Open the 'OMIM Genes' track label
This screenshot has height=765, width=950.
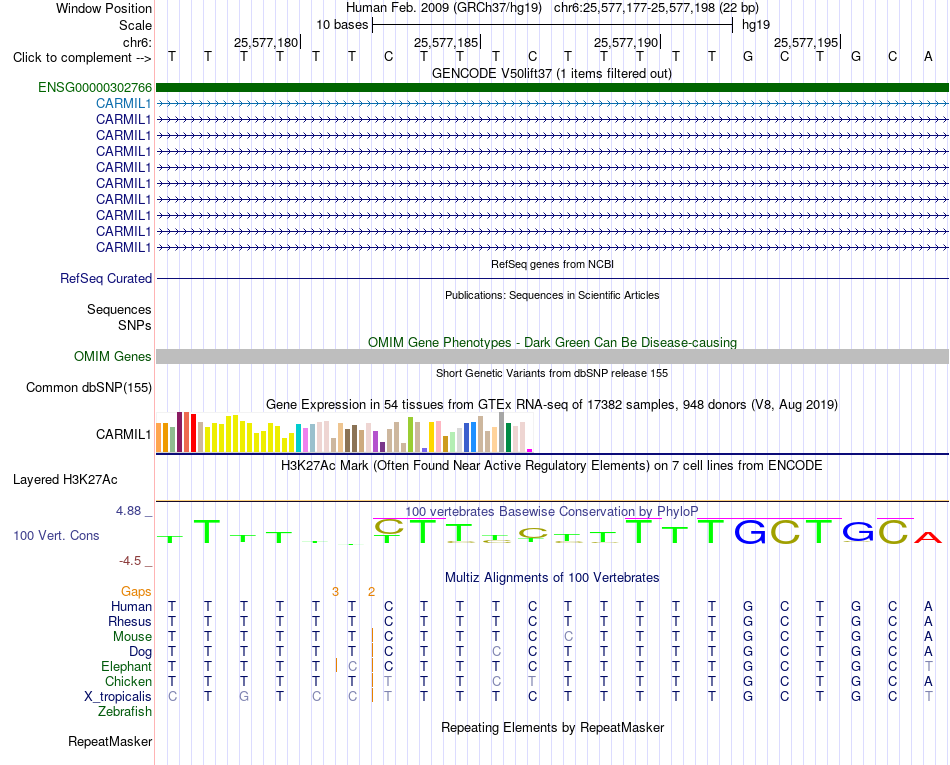(x=112, y=356)
